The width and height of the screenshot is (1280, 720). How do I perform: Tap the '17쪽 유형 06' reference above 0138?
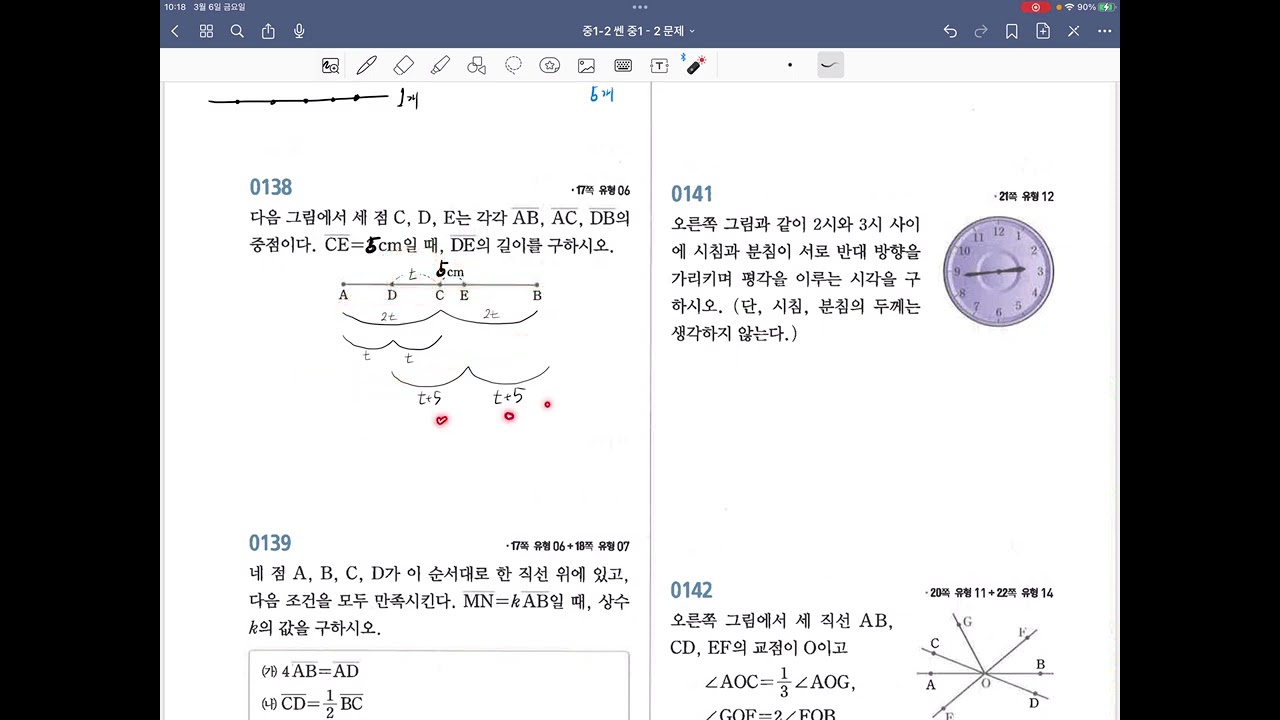point(601,190)
